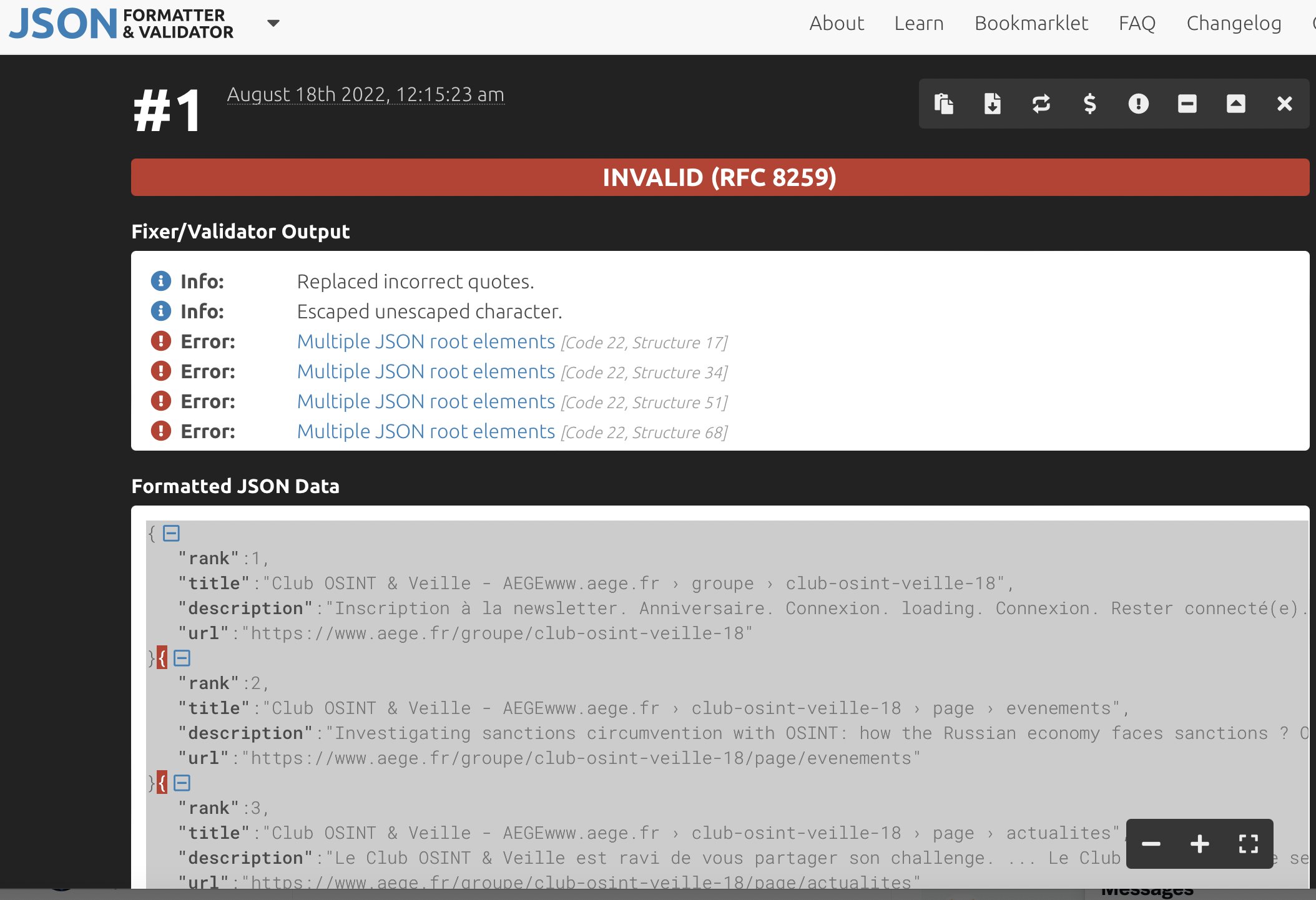Click the collapse minus icon in toolbar
Viewport: 1316px width, 900px height.
point(1187,104)
